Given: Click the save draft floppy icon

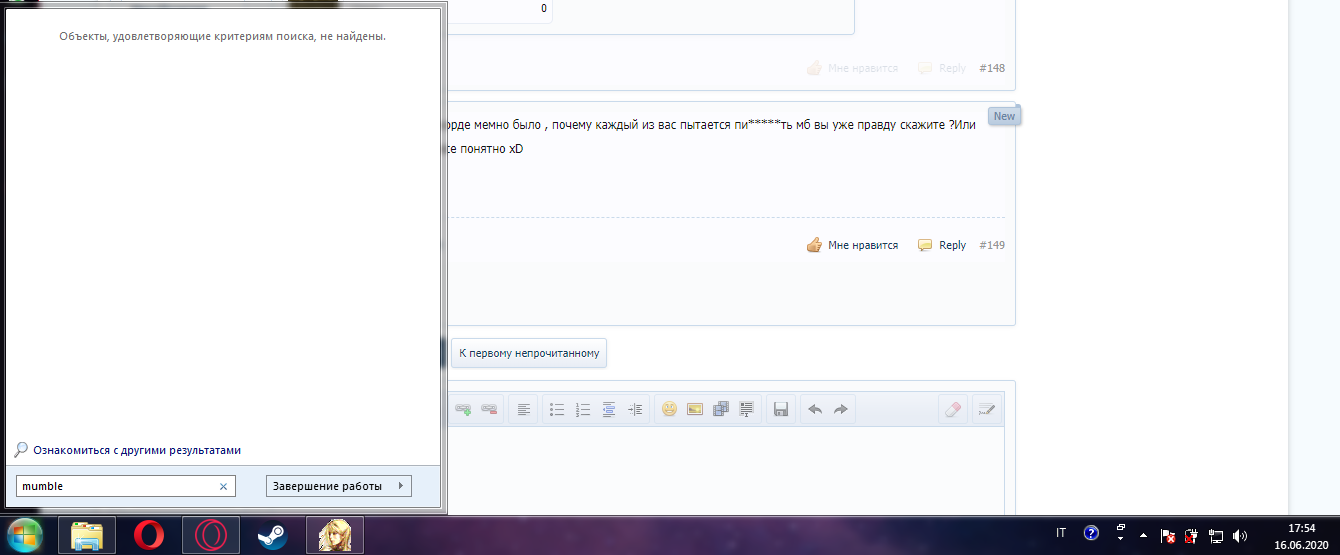Looking at the screenshot, I should (781, 409).
